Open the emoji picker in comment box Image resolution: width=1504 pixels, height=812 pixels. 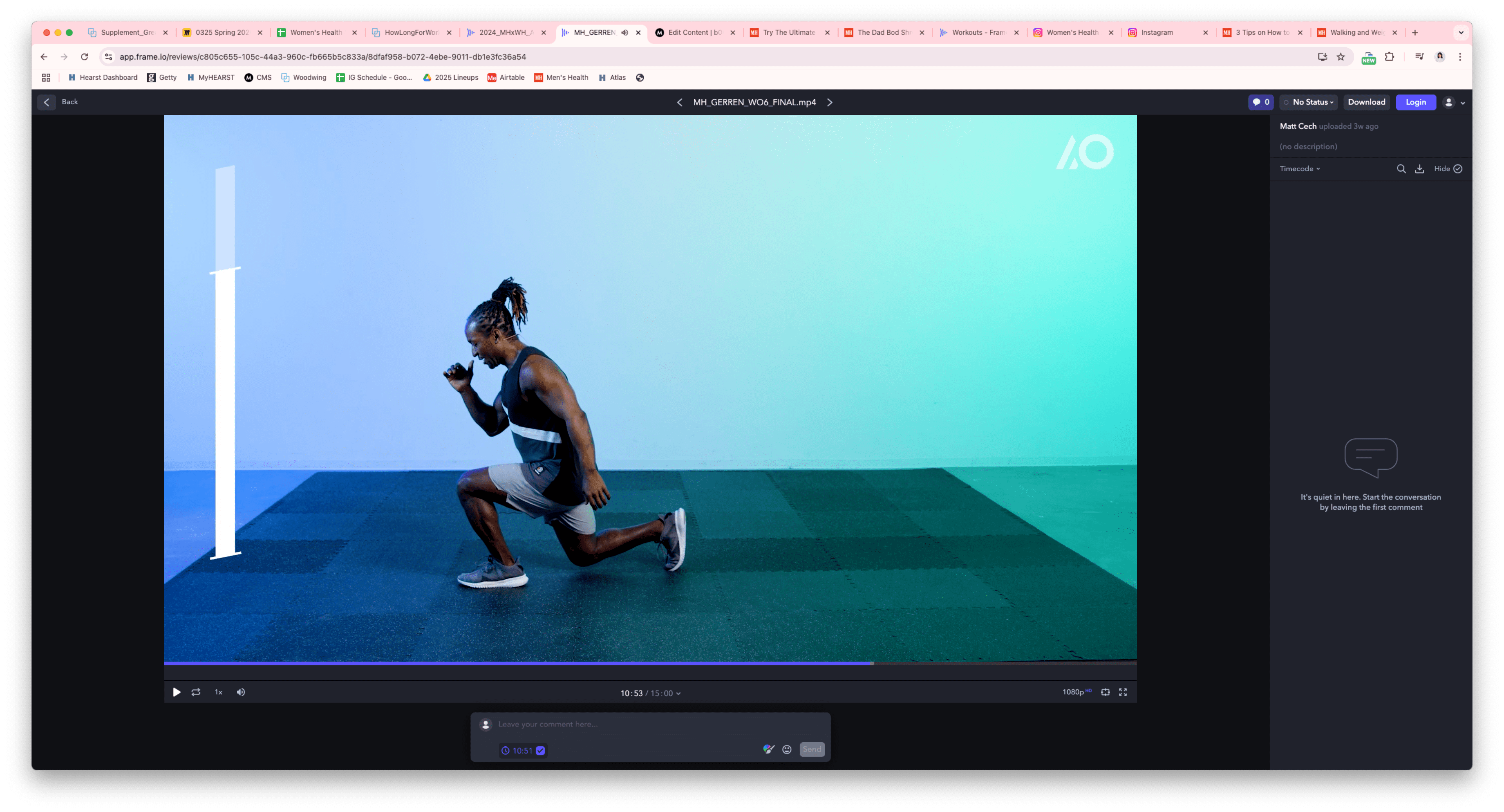[786, 749]
